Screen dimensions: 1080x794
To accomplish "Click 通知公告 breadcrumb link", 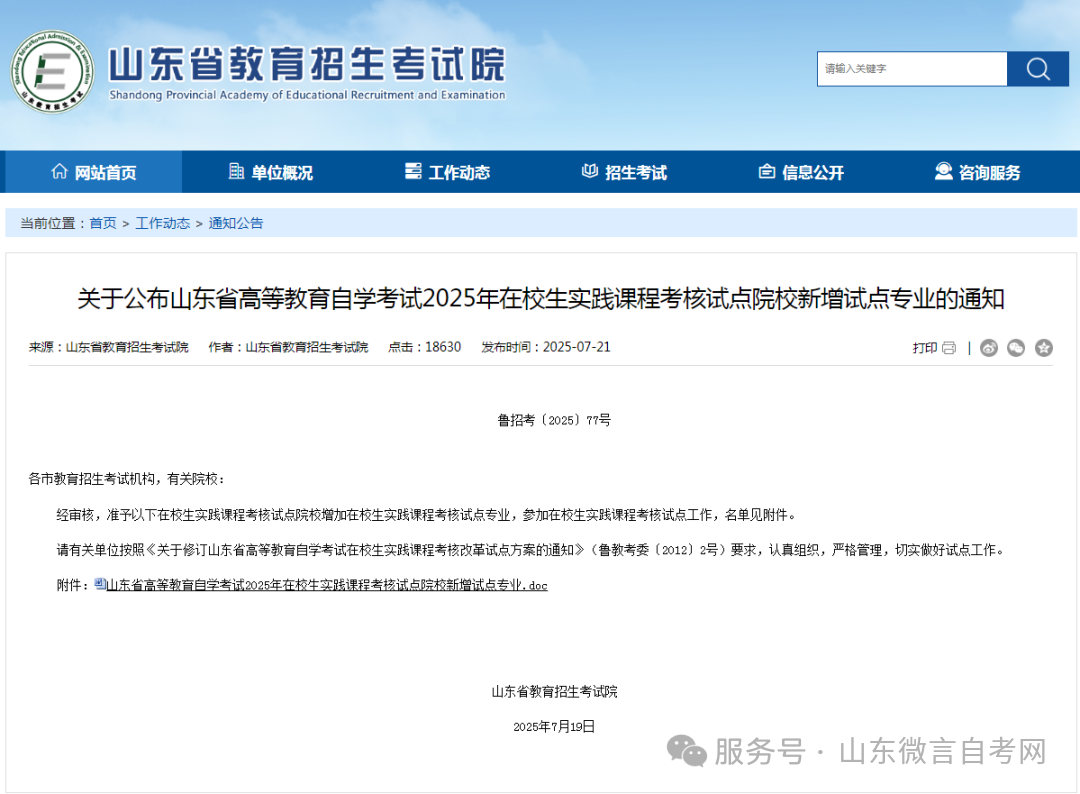I will pyautogui.click(x=236, y=223).
